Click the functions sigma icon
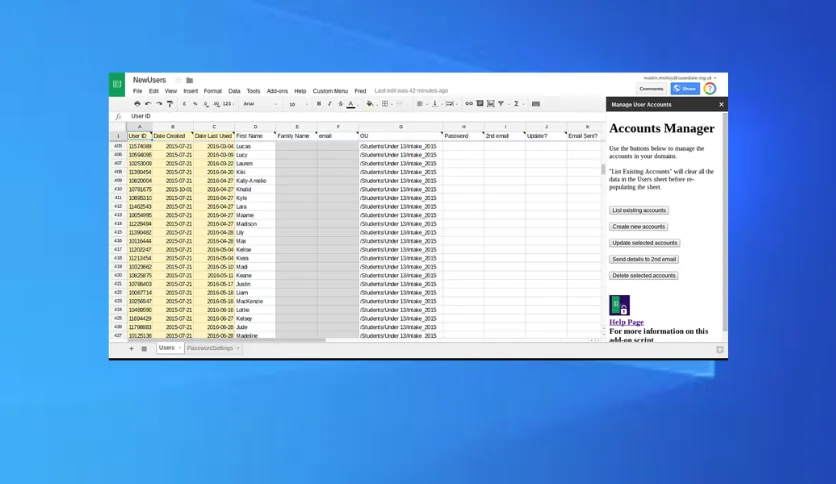Image resolution: width=836 pixels, height=484 pixels. coord(516,104)
